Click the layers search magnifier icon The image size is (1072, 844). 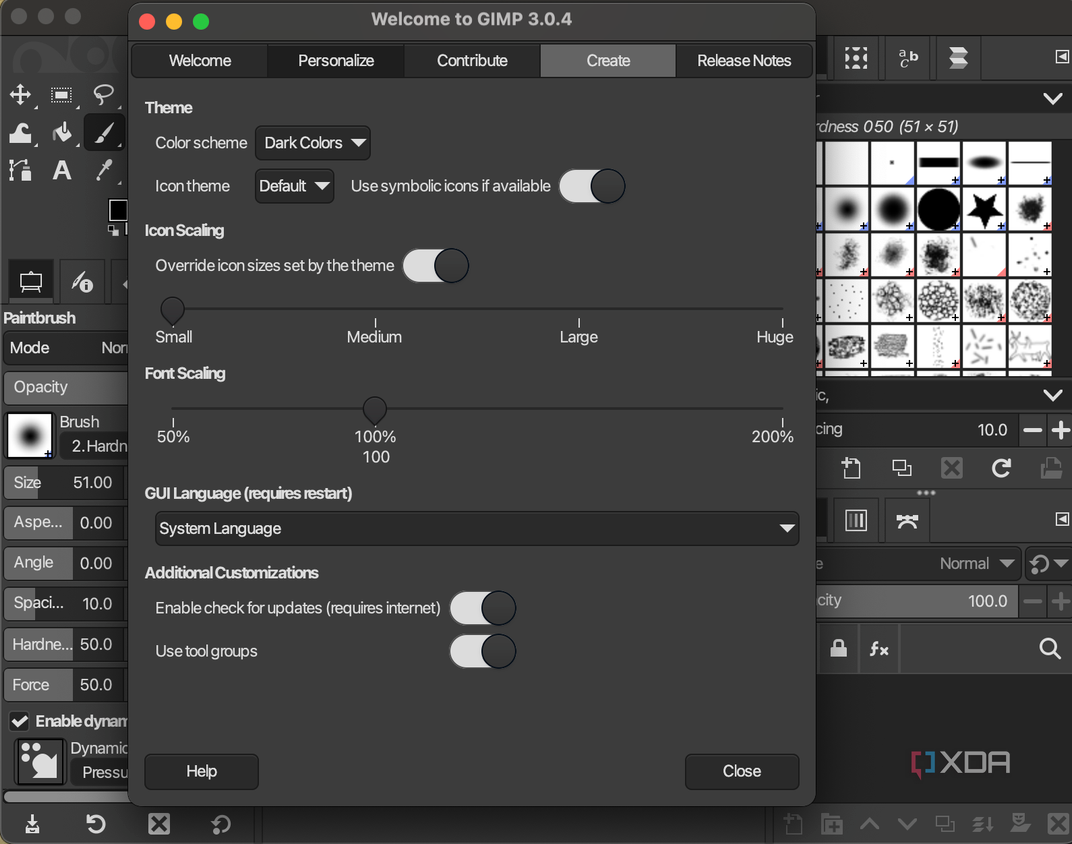pos(1050,648)
